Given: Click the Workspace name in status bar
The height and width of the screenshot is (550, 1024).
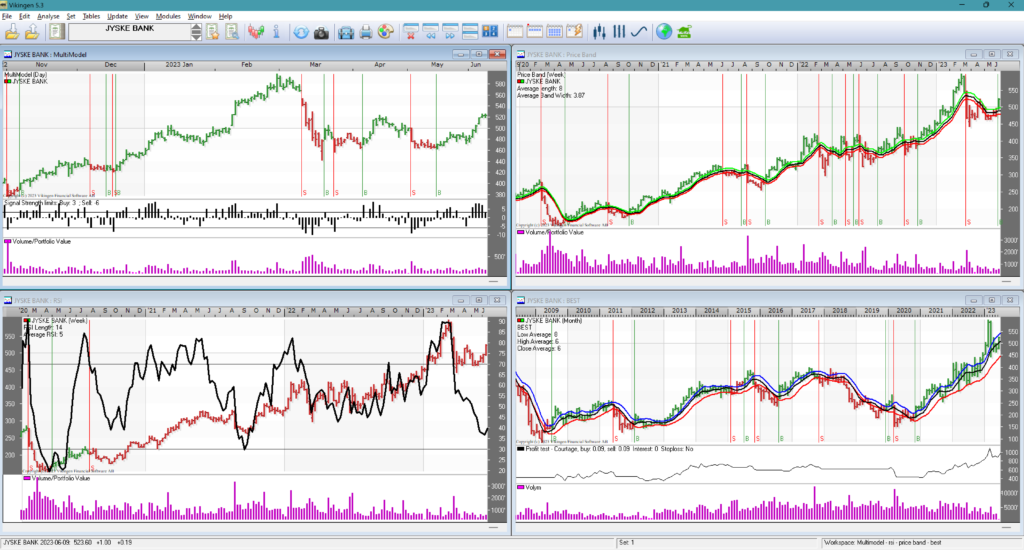Looking at the screenshot, I should [x=882, y=542].
